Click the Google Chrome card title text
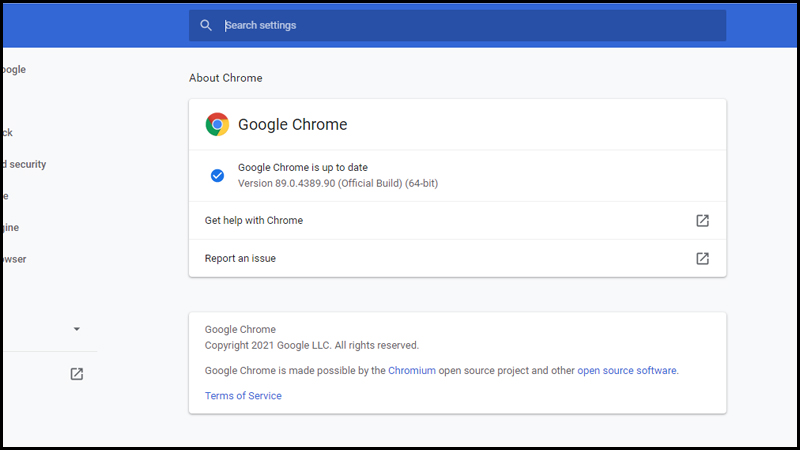 pyautogui.click(x=292, y=124)
